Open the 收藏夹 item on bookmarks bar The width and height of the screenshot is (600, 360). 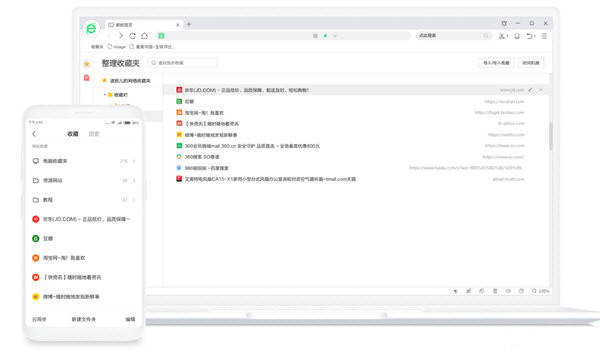tap(97, 47)
